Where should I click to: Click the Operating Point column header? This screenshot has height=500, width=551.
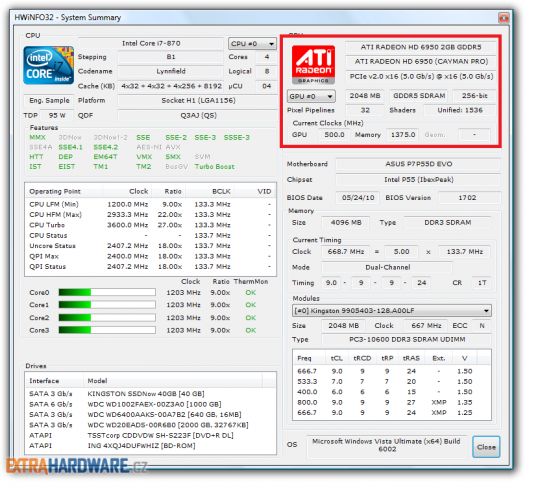click(64, 191)
